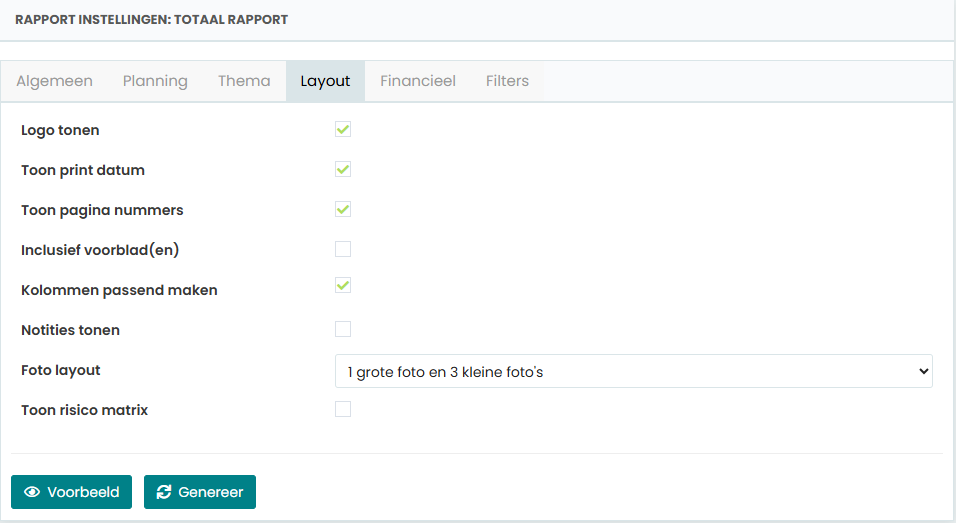Enable the Notities tonen checkbox
This screenshot has height=523, width=956.
point(343,329)
